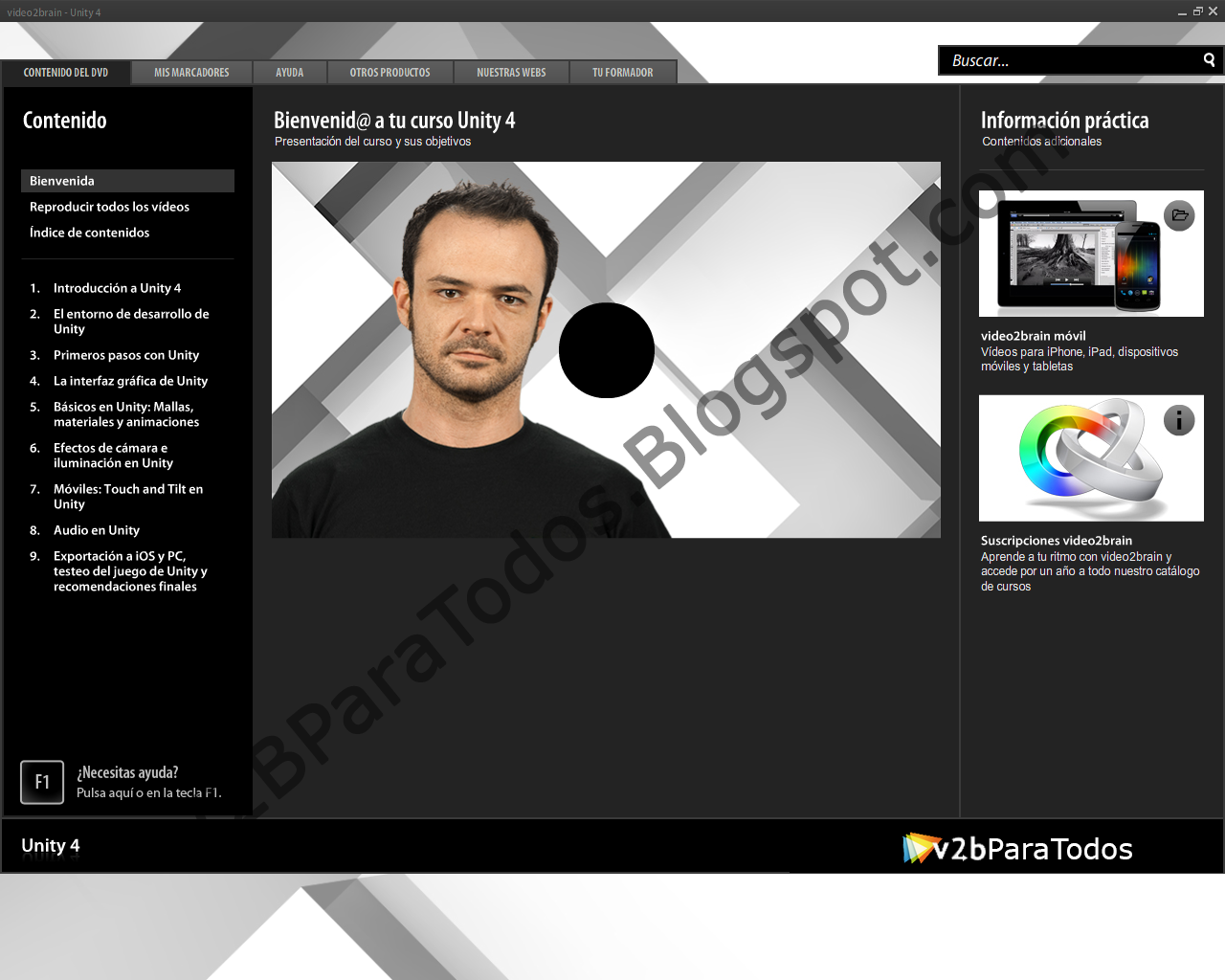Open chapter 9 Exportación a iOS y PC
Screen dimensions: 1225x980
(x=130, y=571)
